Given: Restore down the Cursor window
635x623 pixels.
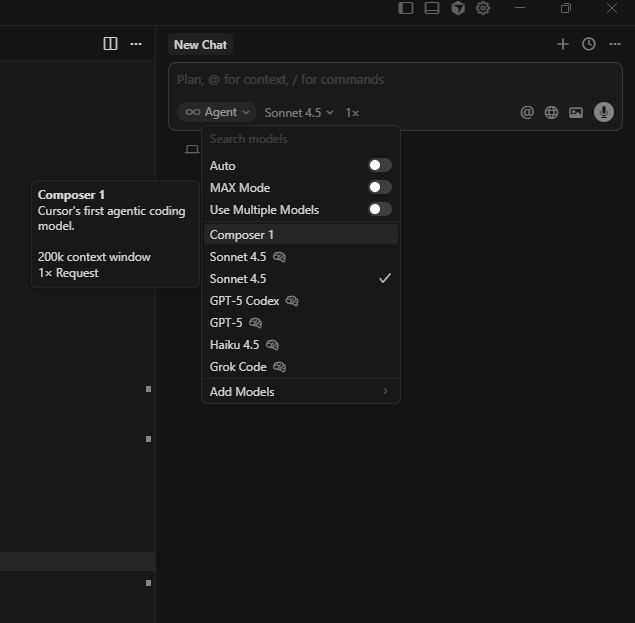Looking at the screenshot, I should [566, 8].
